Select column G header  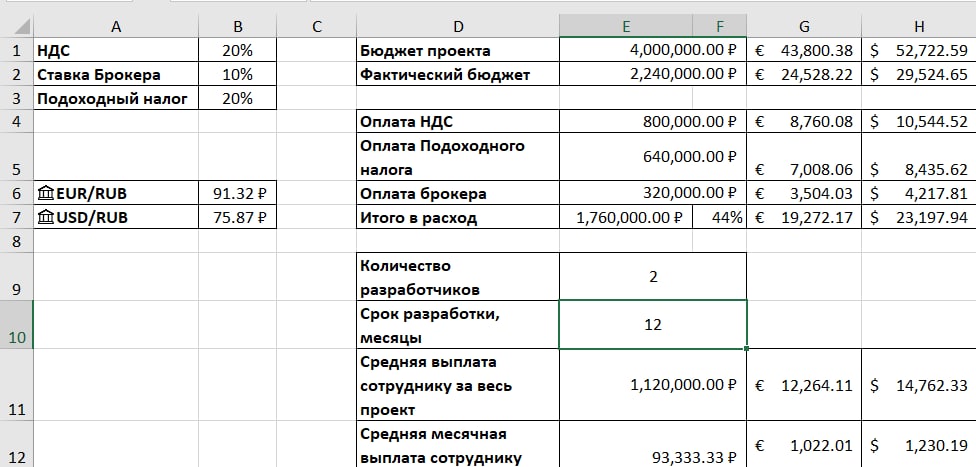(804, 26)
